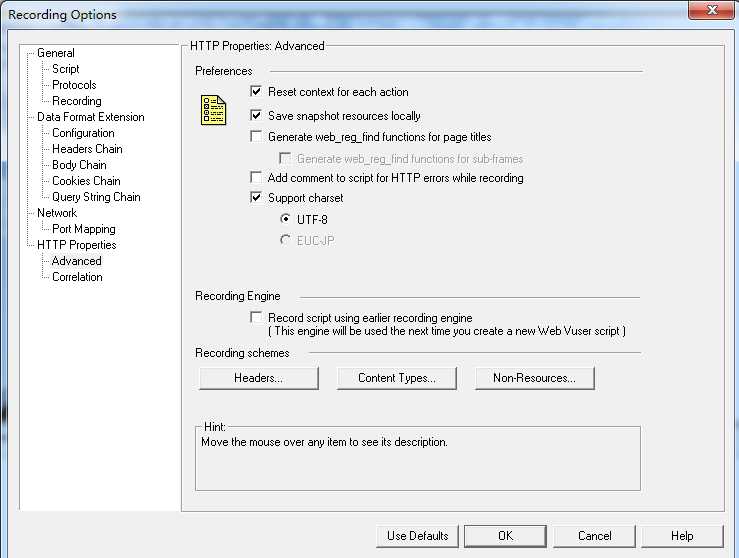
Task: Select General in the options tree
Action: click(56, 53)
